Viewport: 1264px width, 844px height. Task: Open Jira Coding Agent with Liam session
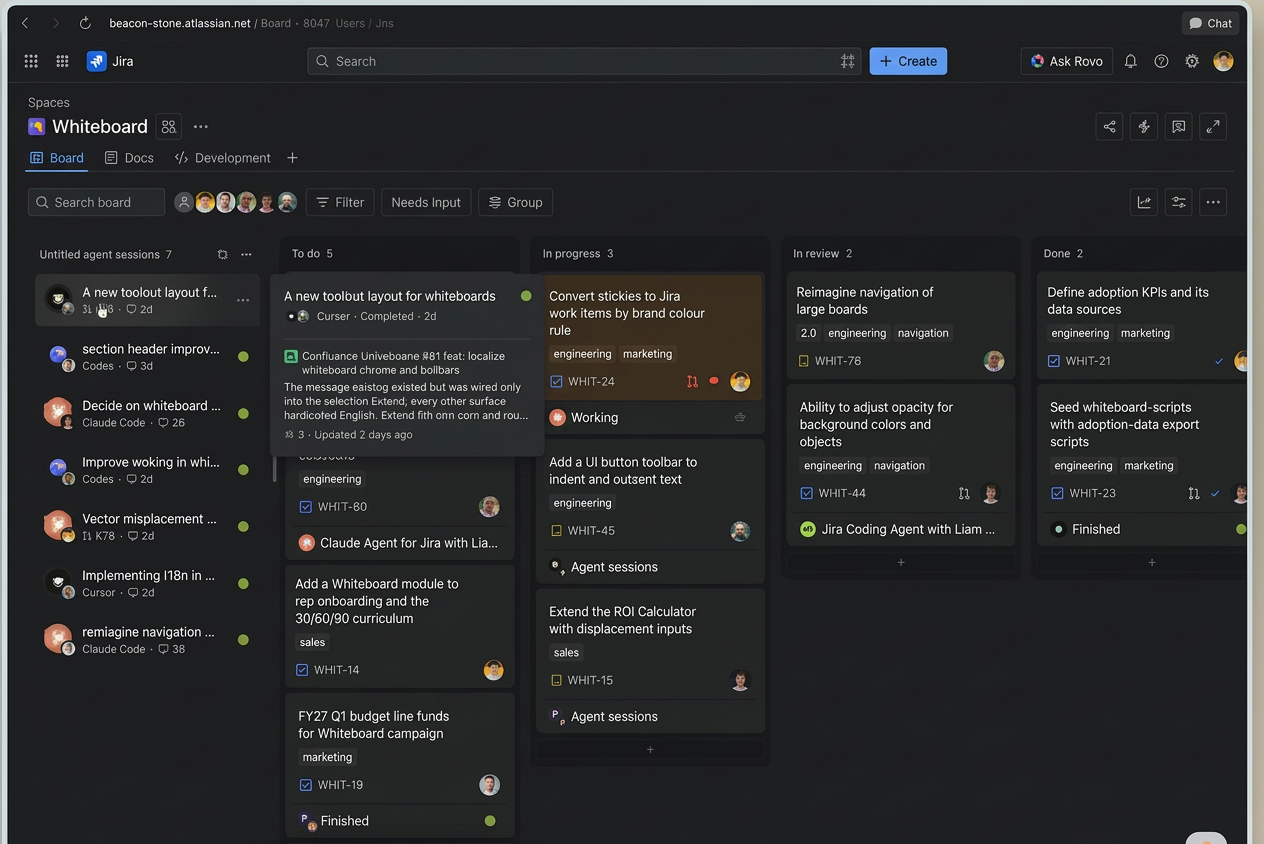coord(898,529)
